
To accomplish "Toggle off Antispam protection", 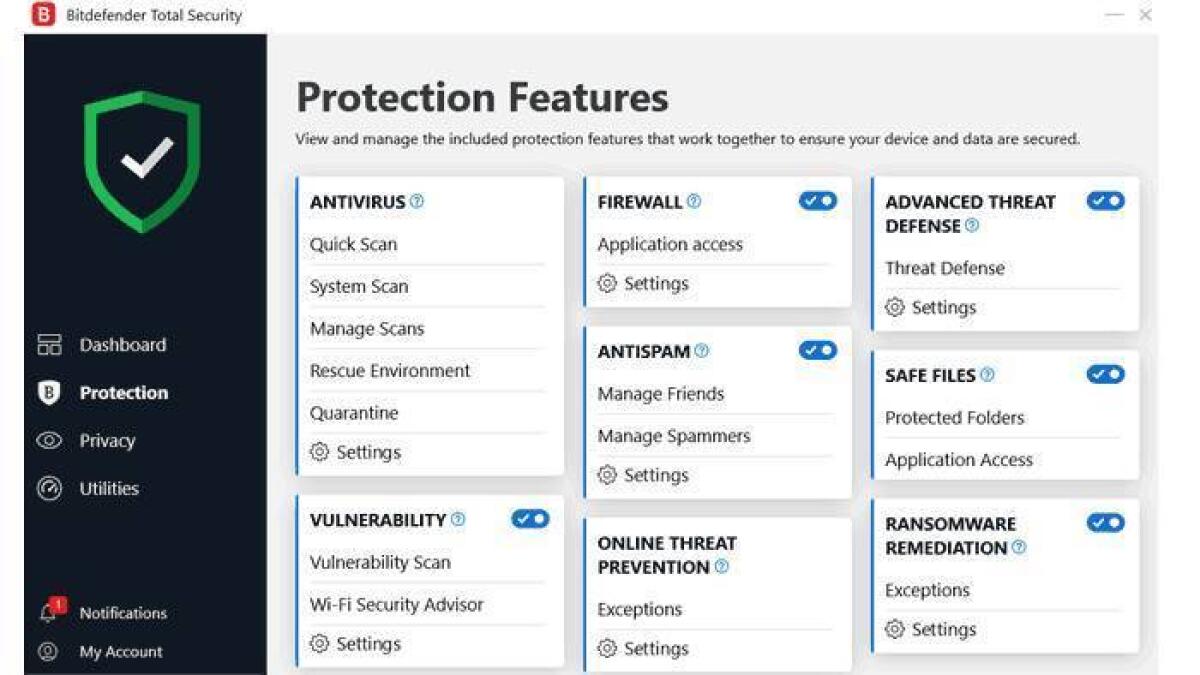I will [818, 349].
